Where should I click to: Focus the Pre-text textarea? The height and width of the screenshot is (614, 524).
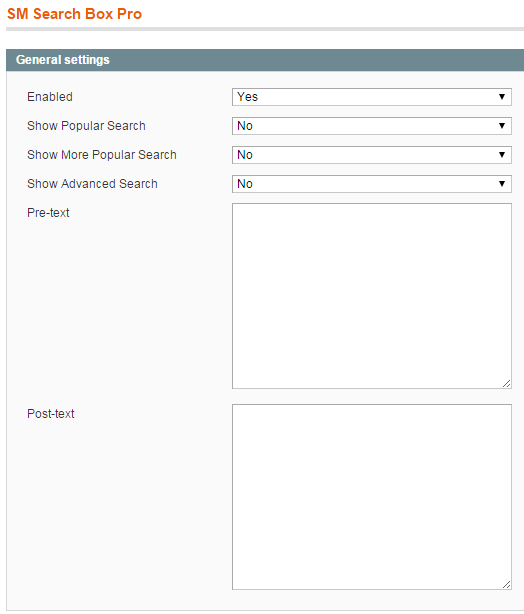pyautogui.click(x=372, y=296)
